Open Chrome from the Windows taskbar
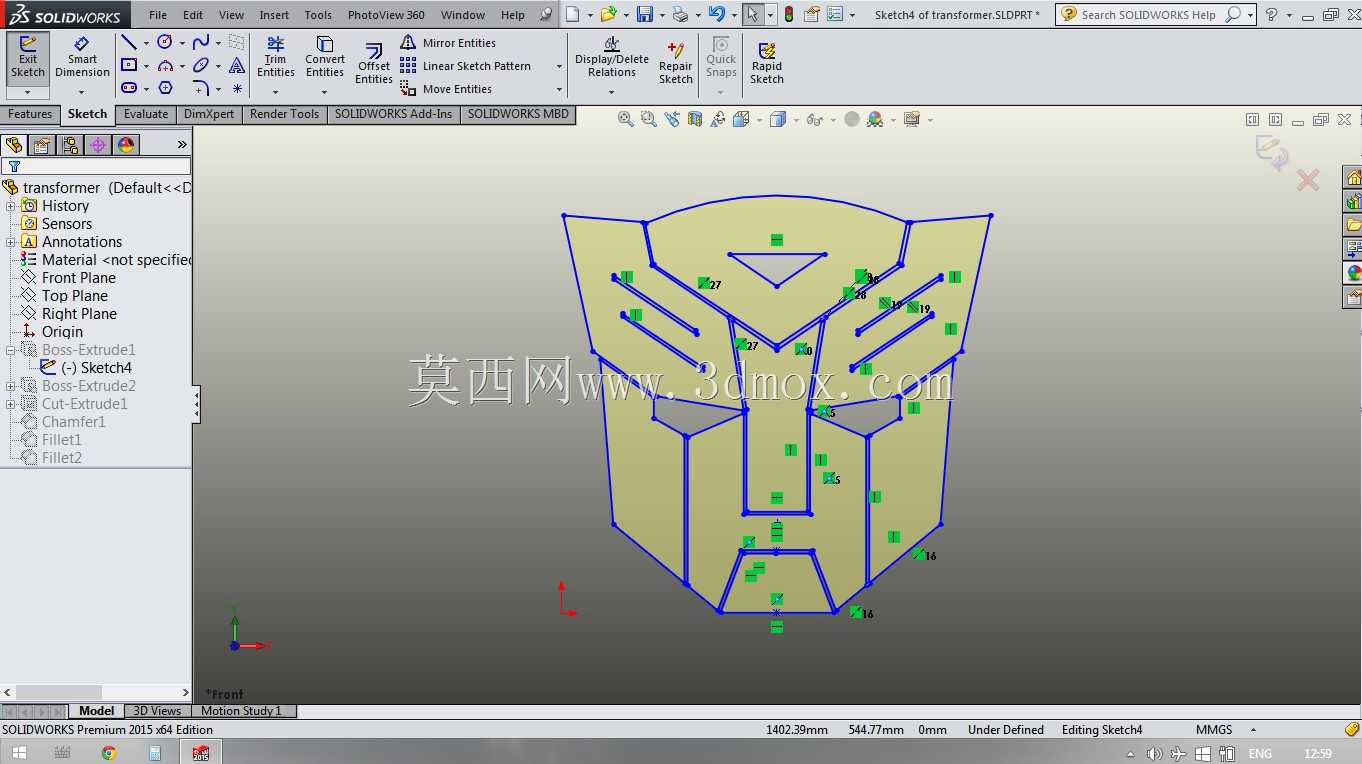The image size is (1362, 764). point(109,753)
